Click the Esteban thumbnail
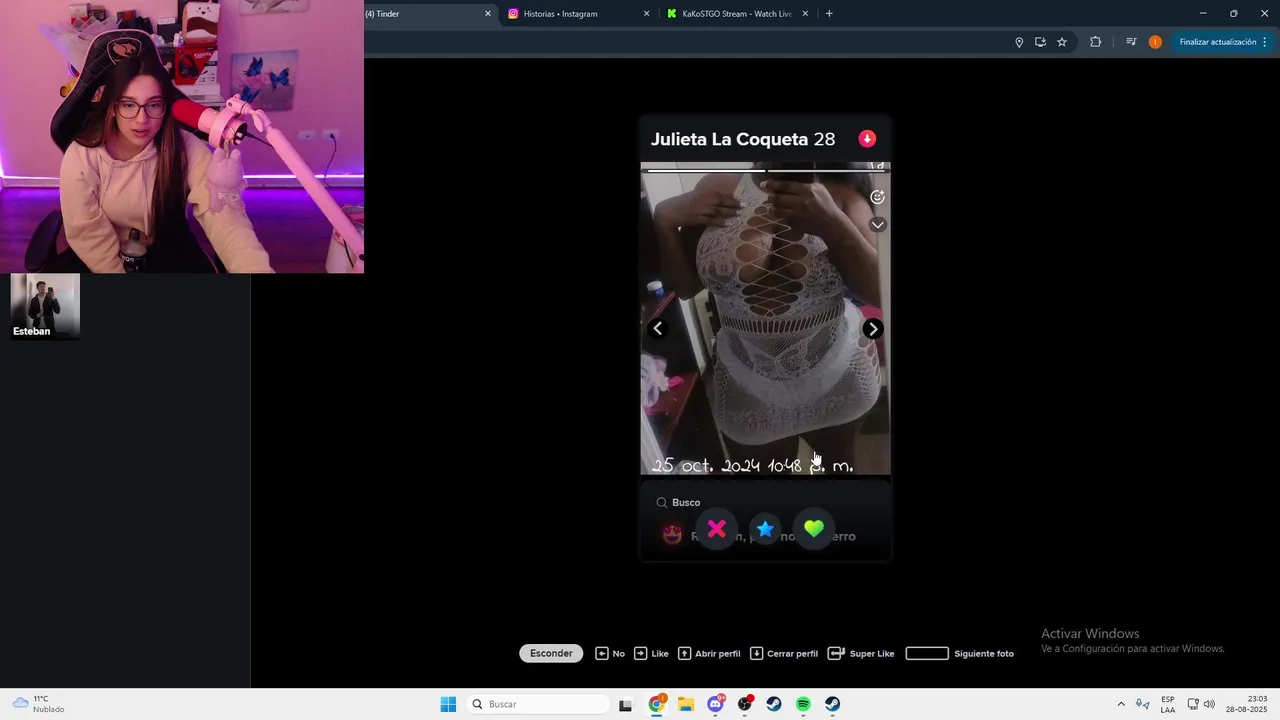Screen dimensions: 1280x720 (x=45, y=307)
